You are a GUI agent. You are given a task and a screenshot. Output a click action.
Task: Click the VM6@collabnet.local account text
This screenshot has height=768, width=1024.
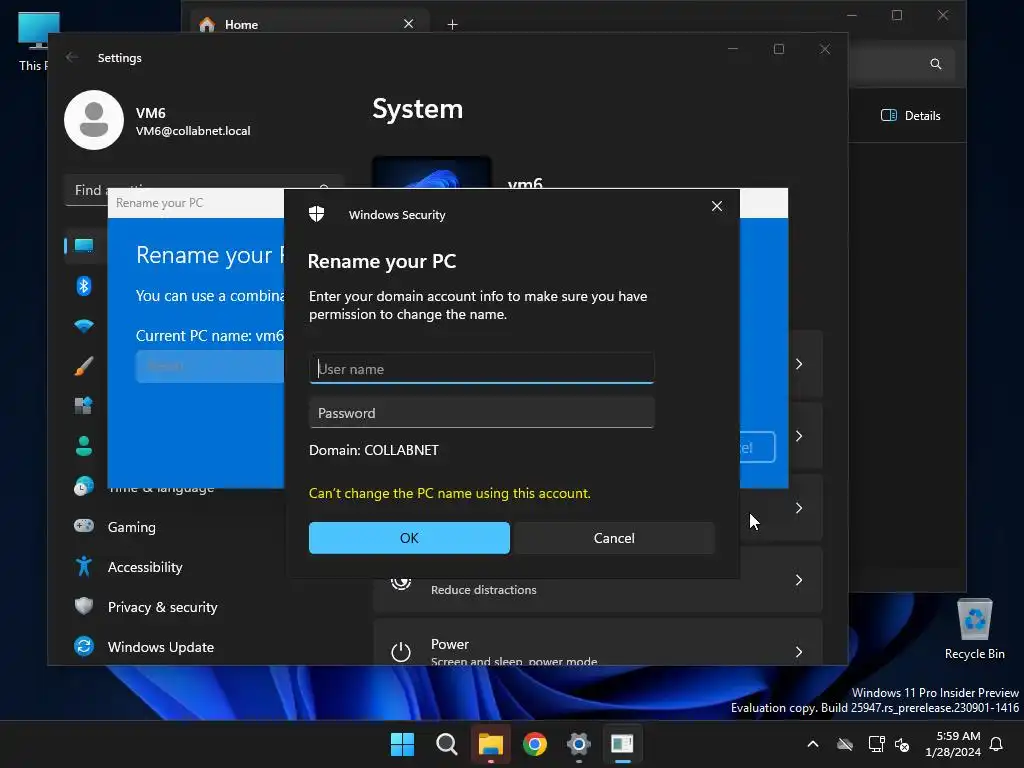(x=193, y=131)
